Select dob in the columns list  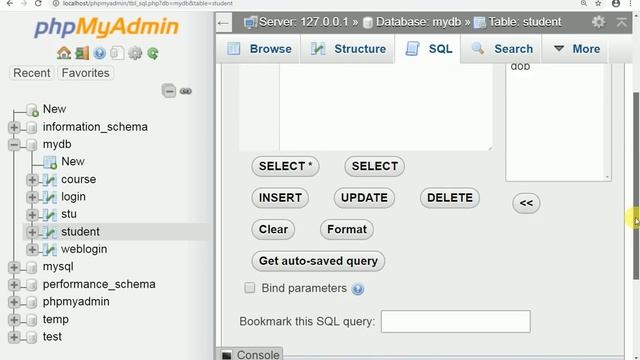click(x=520, y=67)
